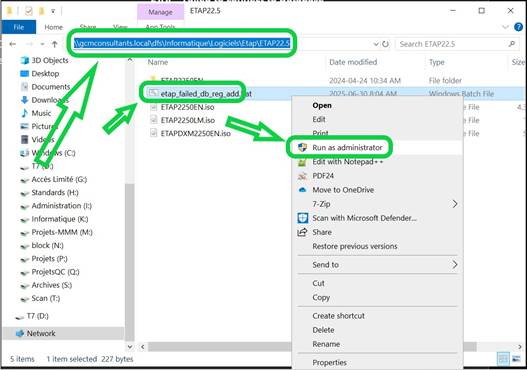Choose Cut in the context menu
Screen dimensions: 527x370
coord(318,283)
